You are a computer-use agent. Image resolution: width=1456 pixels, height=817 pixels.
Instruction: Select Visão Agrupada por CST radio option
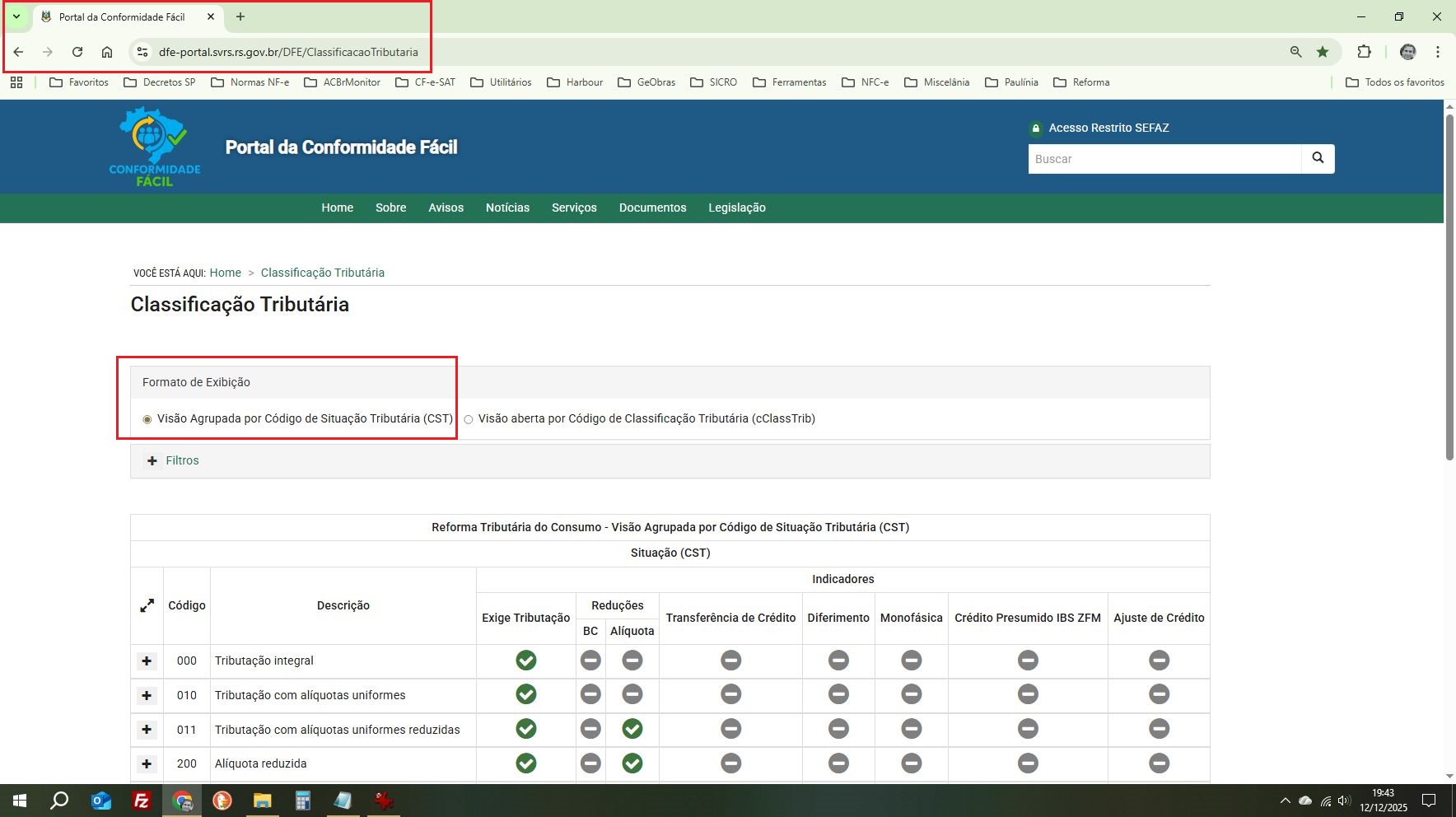click(147, 419)
